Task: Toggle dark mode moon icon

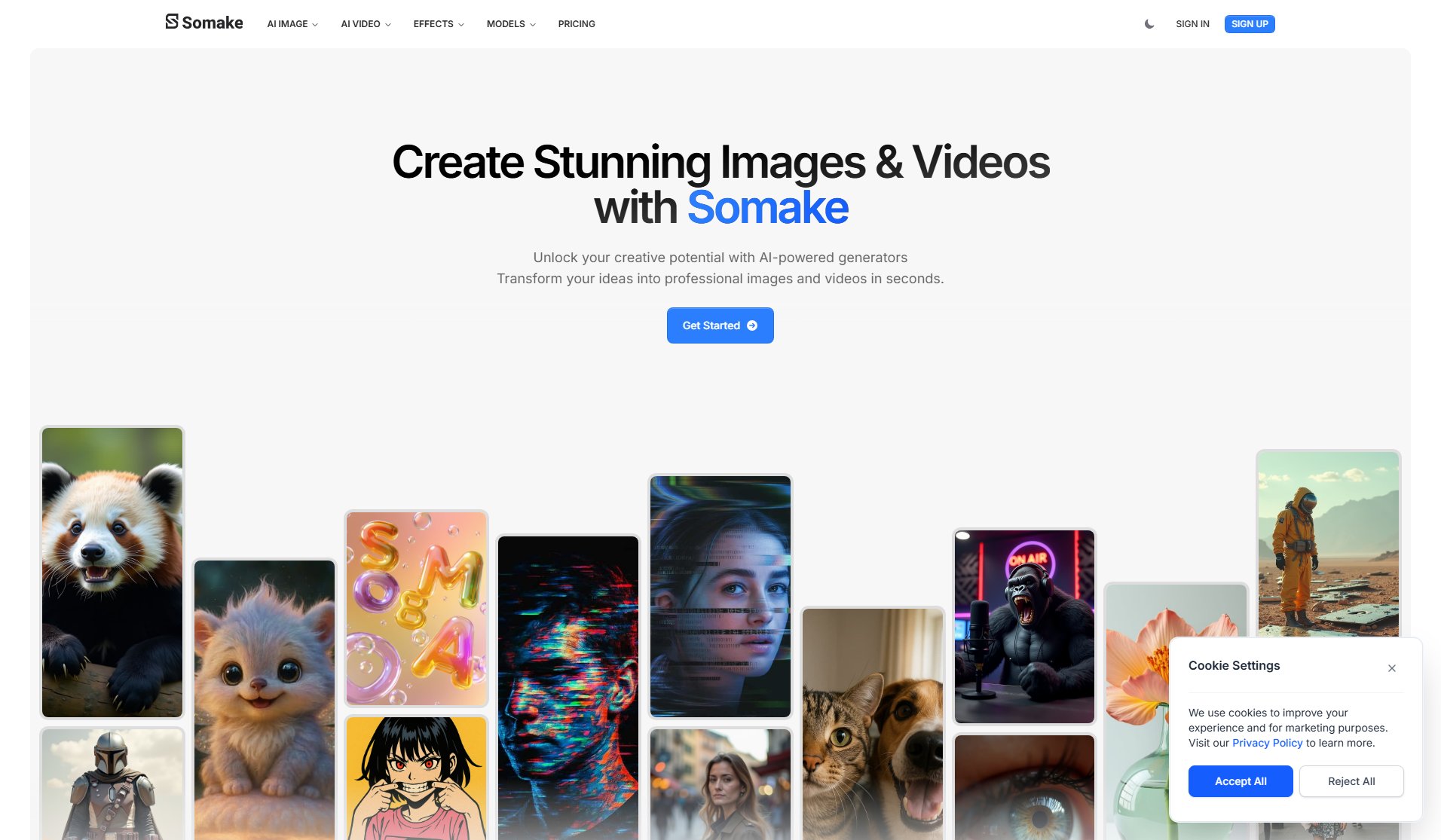Action: pyautogui.click(x=1149, y=24)
